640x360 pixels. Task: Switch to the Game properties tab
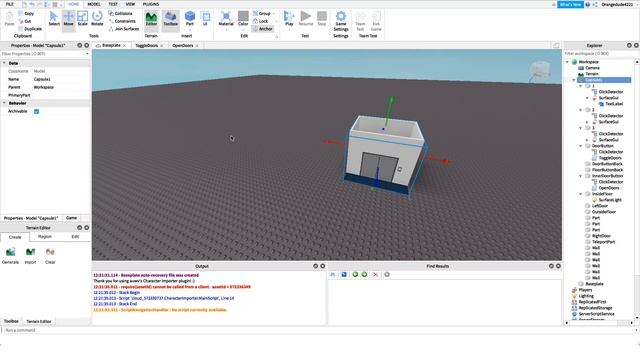point(71,218)
